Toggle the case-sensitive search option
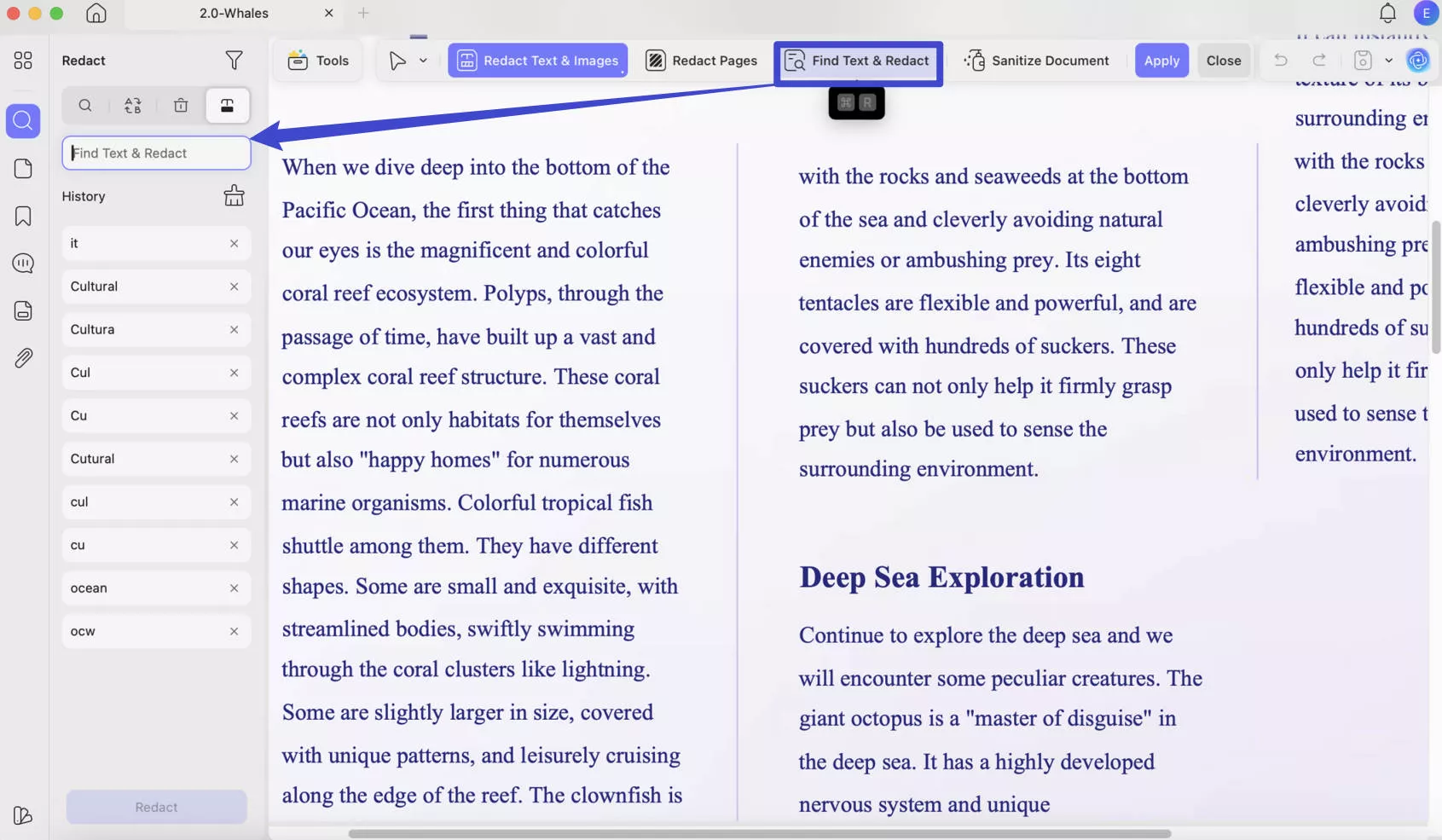This screenshot has height=840, width=1442. click(x=132, y=105)
